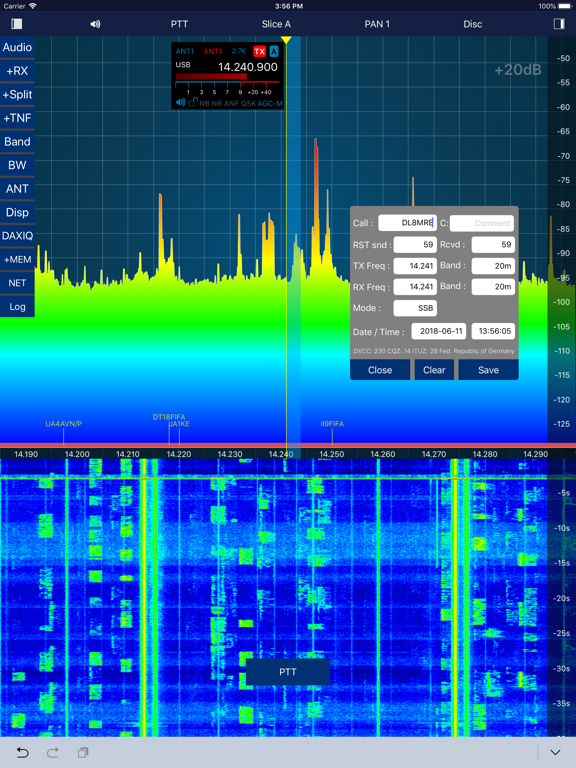Screen dimensions: 576x768
Task: Open the Audio side menu
Action: tap(17, 48)
